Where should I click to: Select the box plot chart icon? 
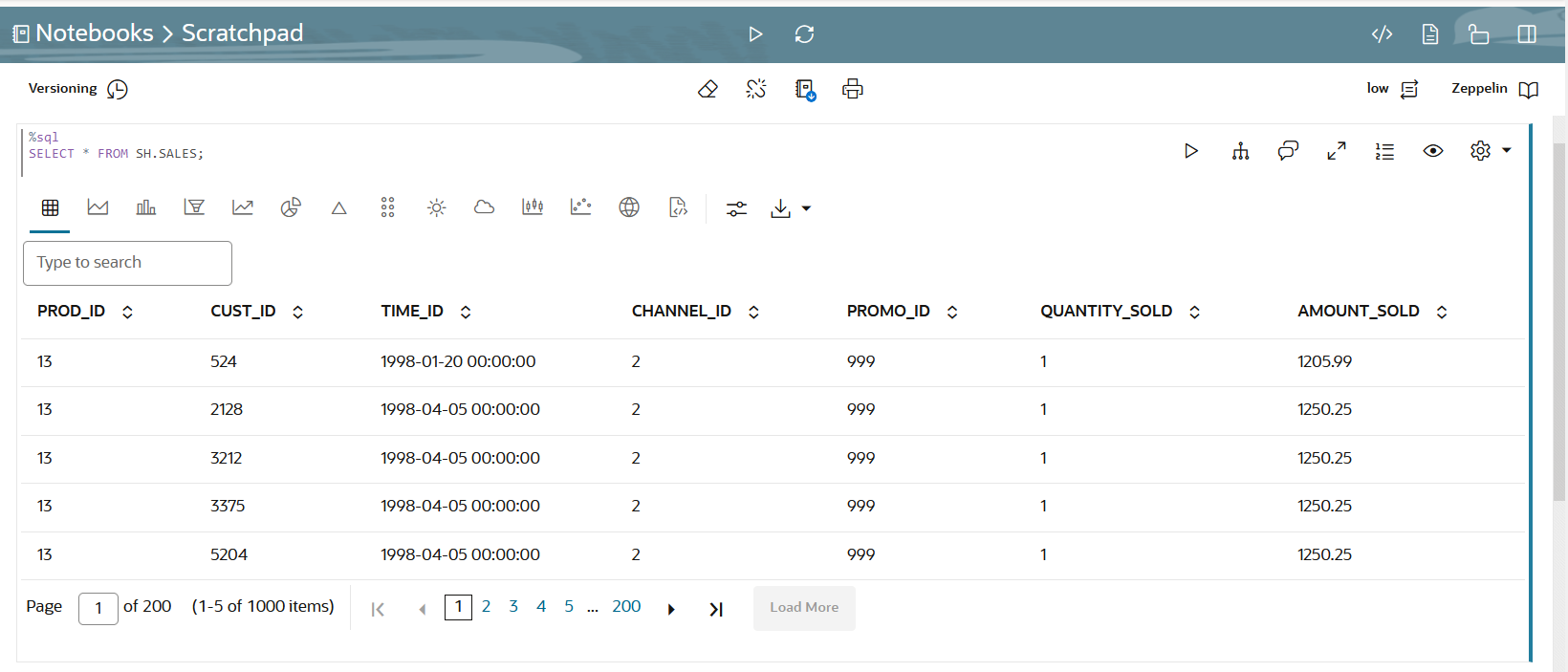point(533,207)
